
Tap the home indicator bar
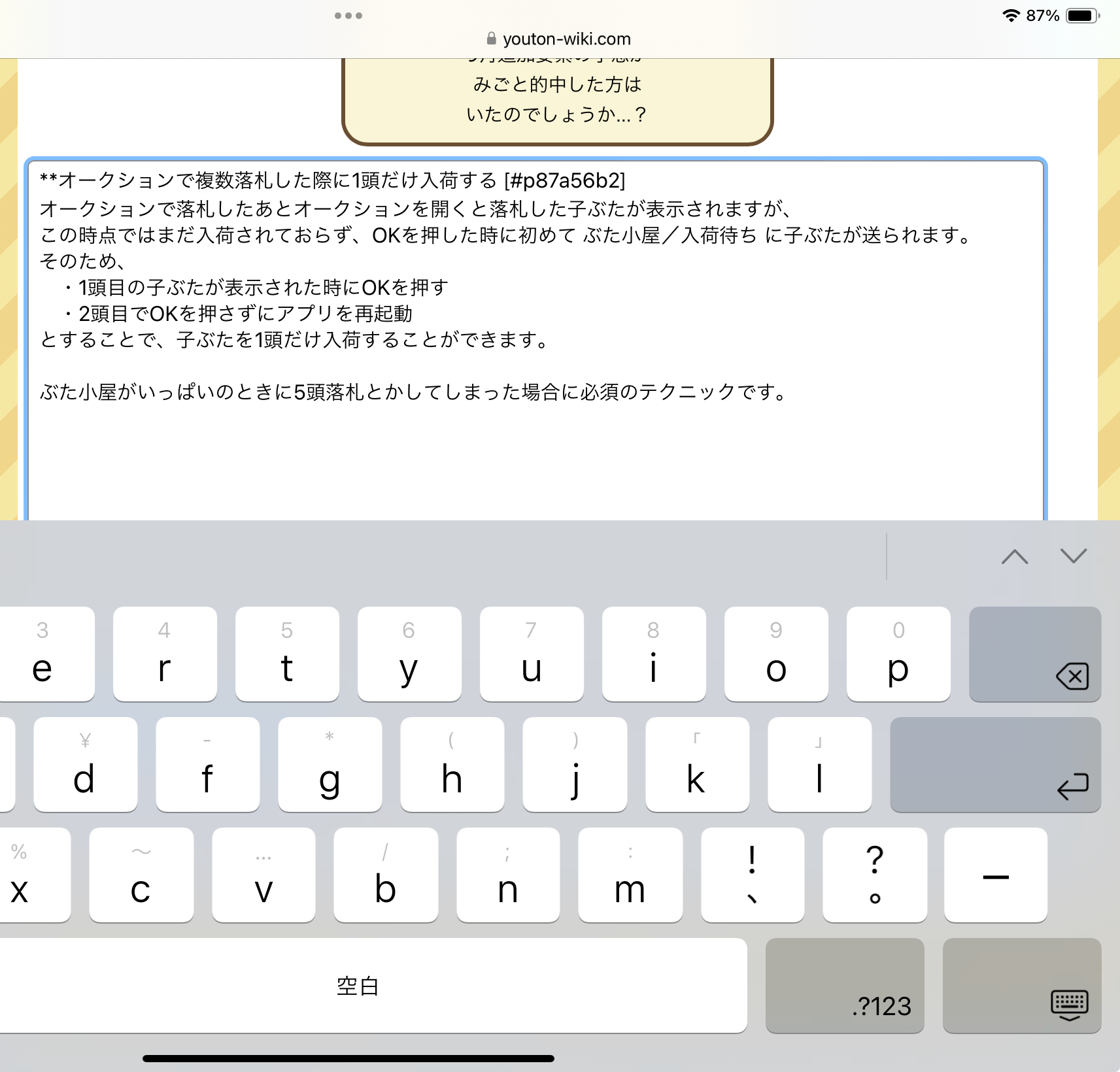tap(348, 1058)
